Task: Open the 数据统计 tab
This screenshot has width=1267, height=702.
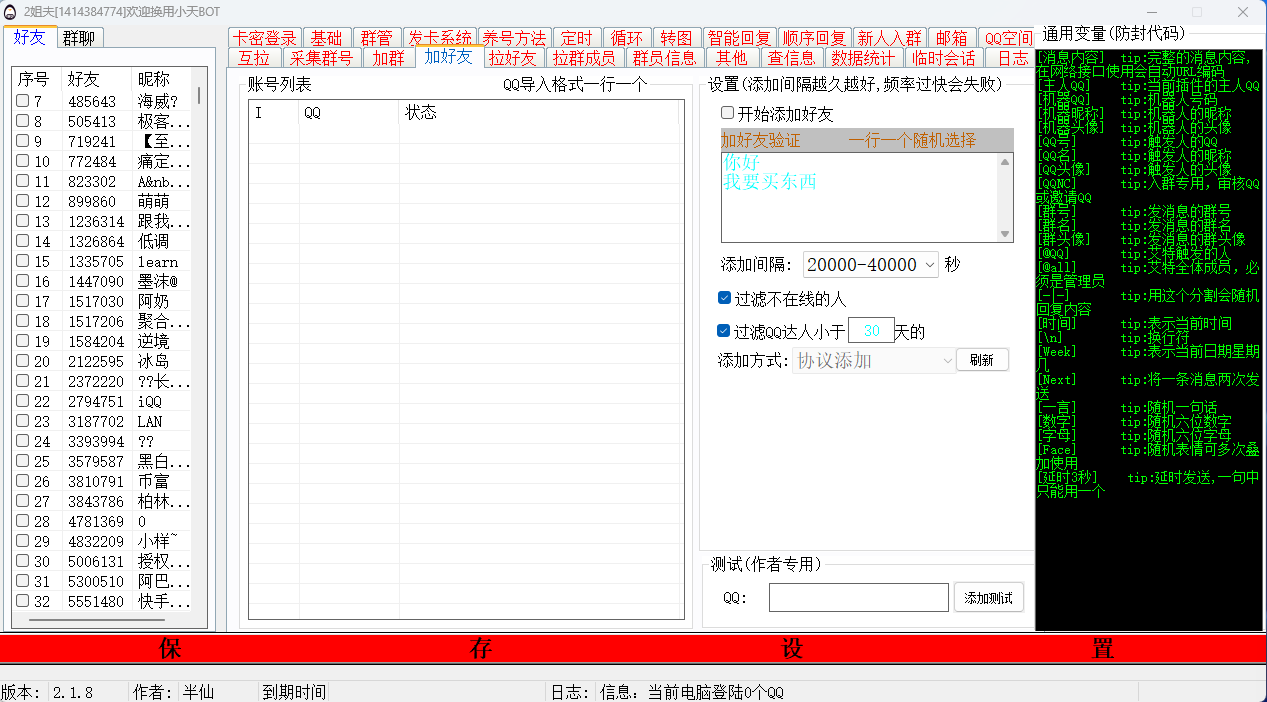Action: [863, 58]
